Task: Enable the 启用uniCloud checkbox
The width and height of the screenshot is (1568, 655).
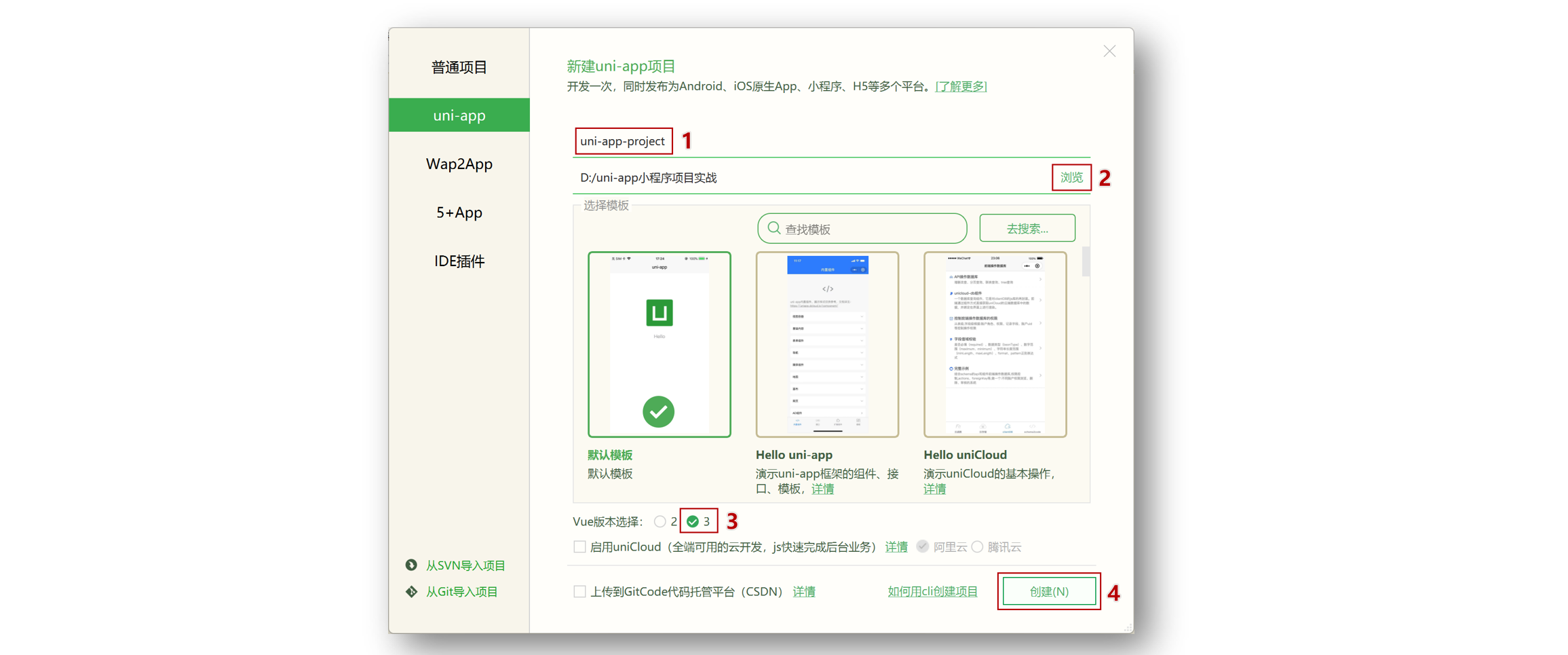Action: coord(580,546)
